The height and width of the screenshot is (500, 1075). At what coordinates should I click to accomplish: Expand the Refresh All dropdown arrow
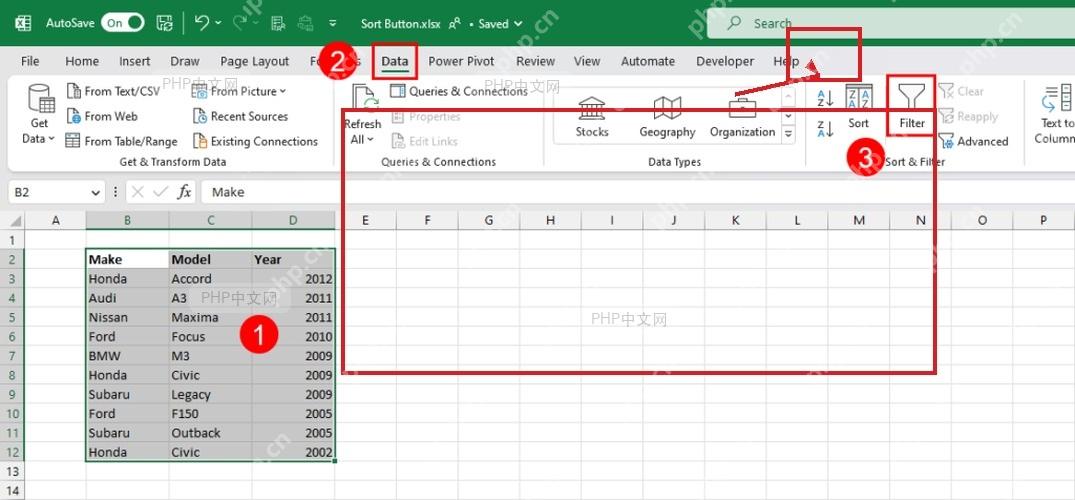tap(371, 140)
